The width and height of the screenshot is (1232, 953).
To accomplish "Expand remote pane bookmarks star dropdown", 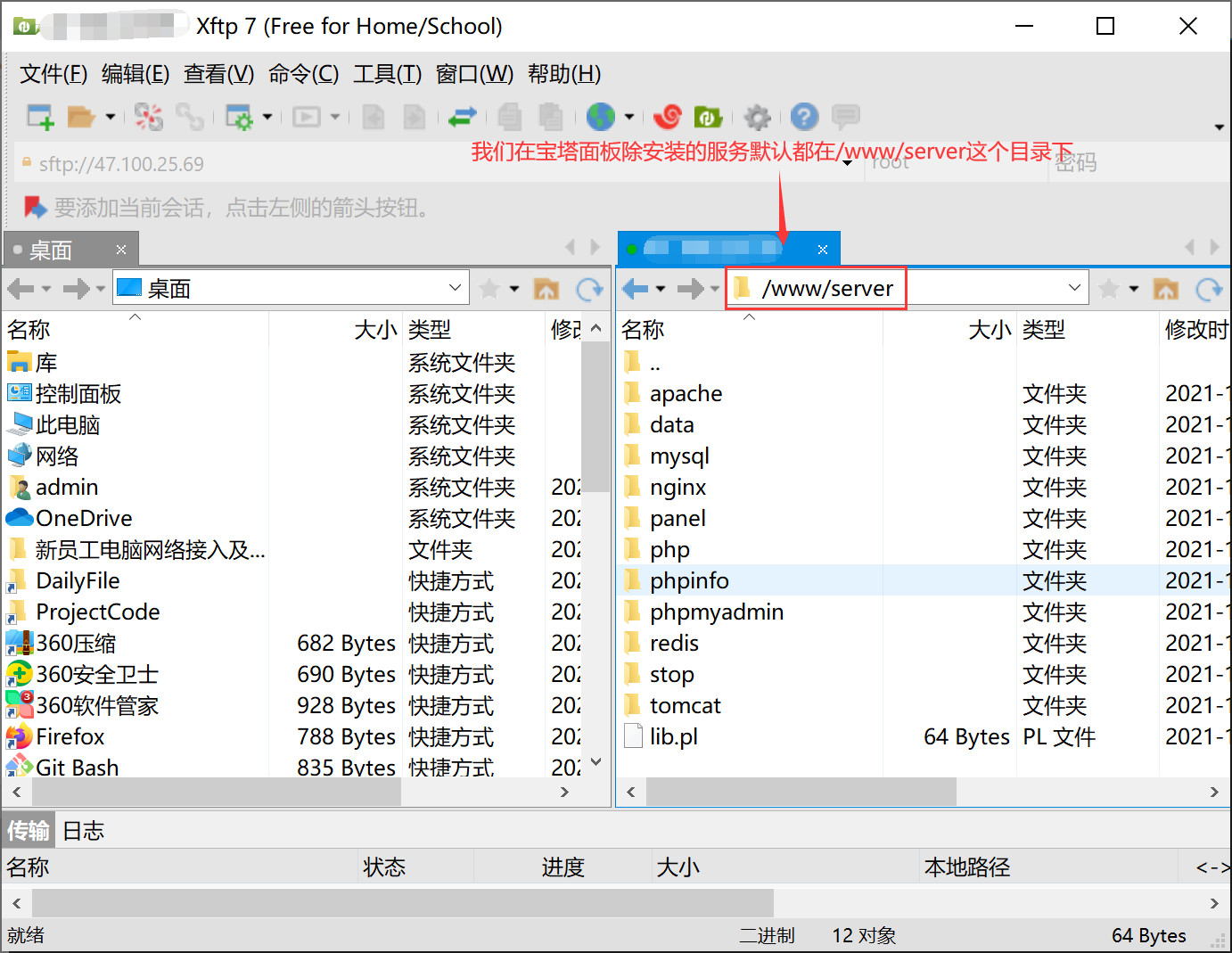I will pos(1134,288).
